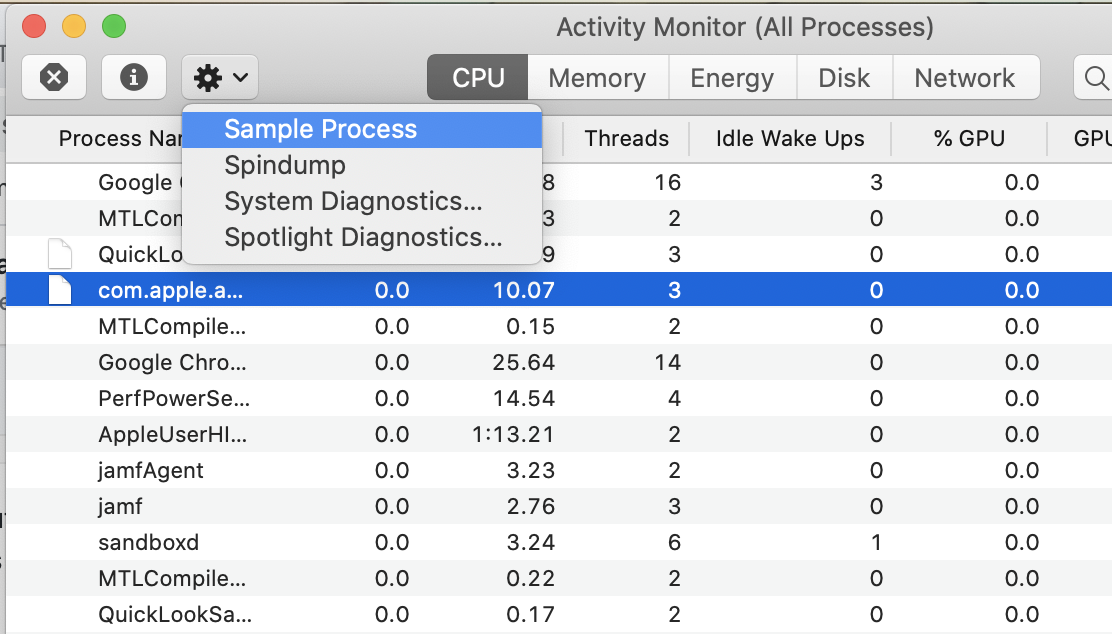Select the jamfAgent process row
The image size is (1112, 634).
tap(559, 470)
